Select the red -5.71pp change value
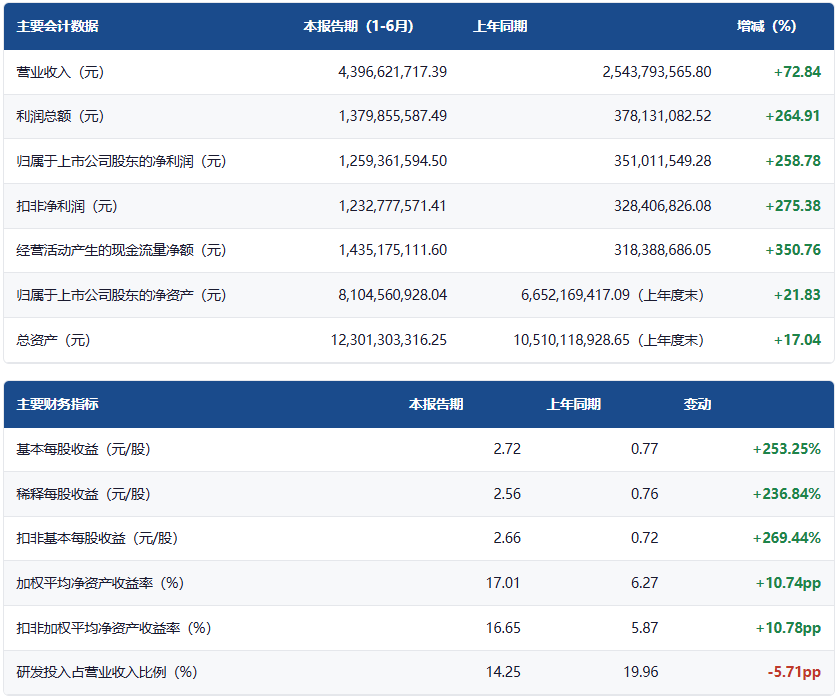The width and height of the screenshot is (837, 699). point(794,672)
